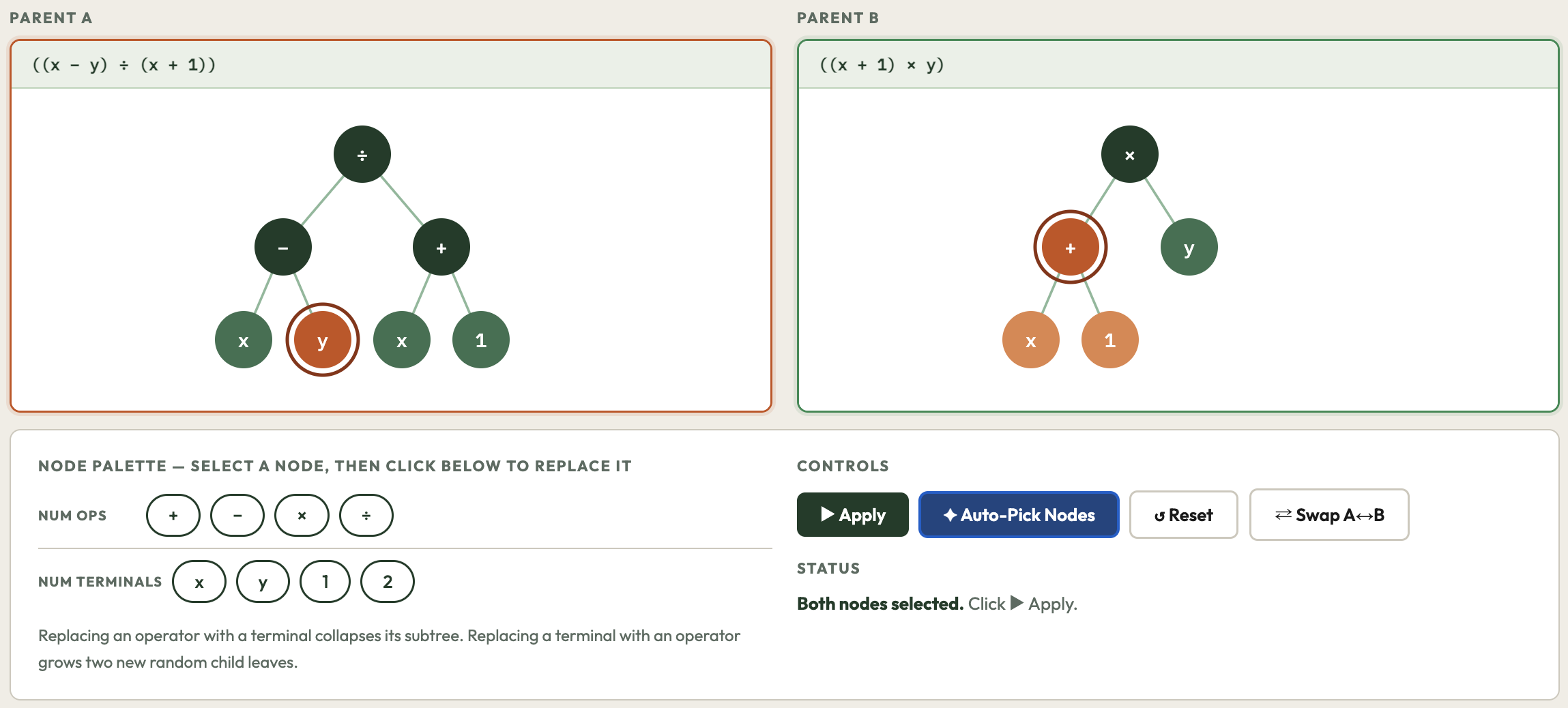This screenshot has width=1568, height=708.
Task: Swap Parent A and Parent B
Action: pyautogui.click(x=1329, y=515)
